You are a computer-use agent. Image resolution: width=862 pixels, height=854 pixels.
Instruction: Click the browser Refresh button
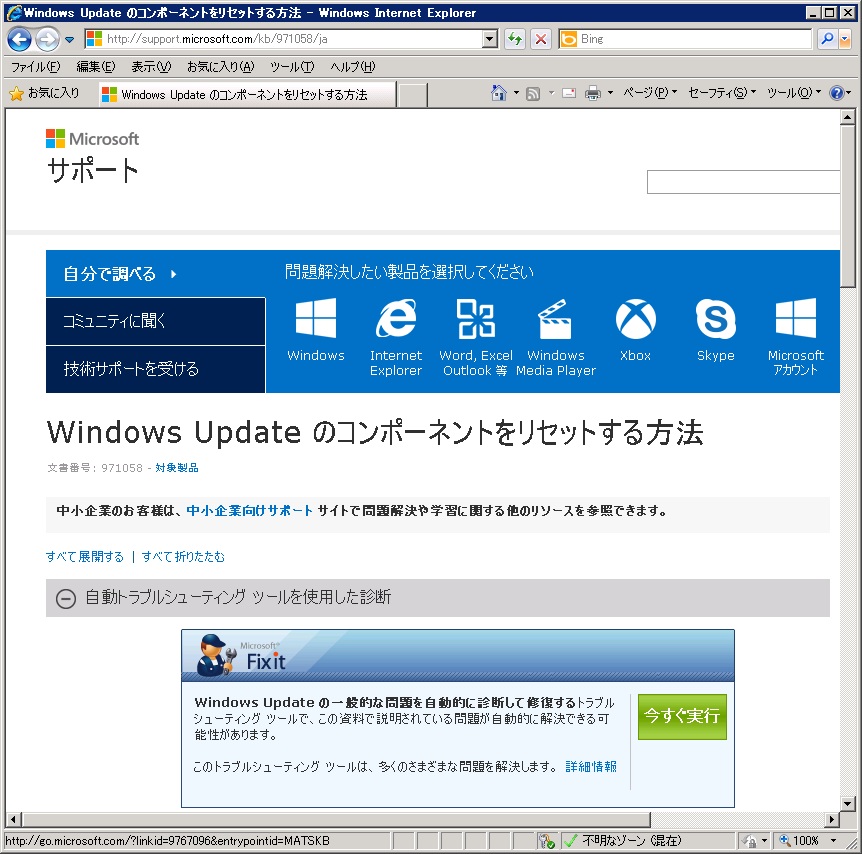(x=515, y=39)
